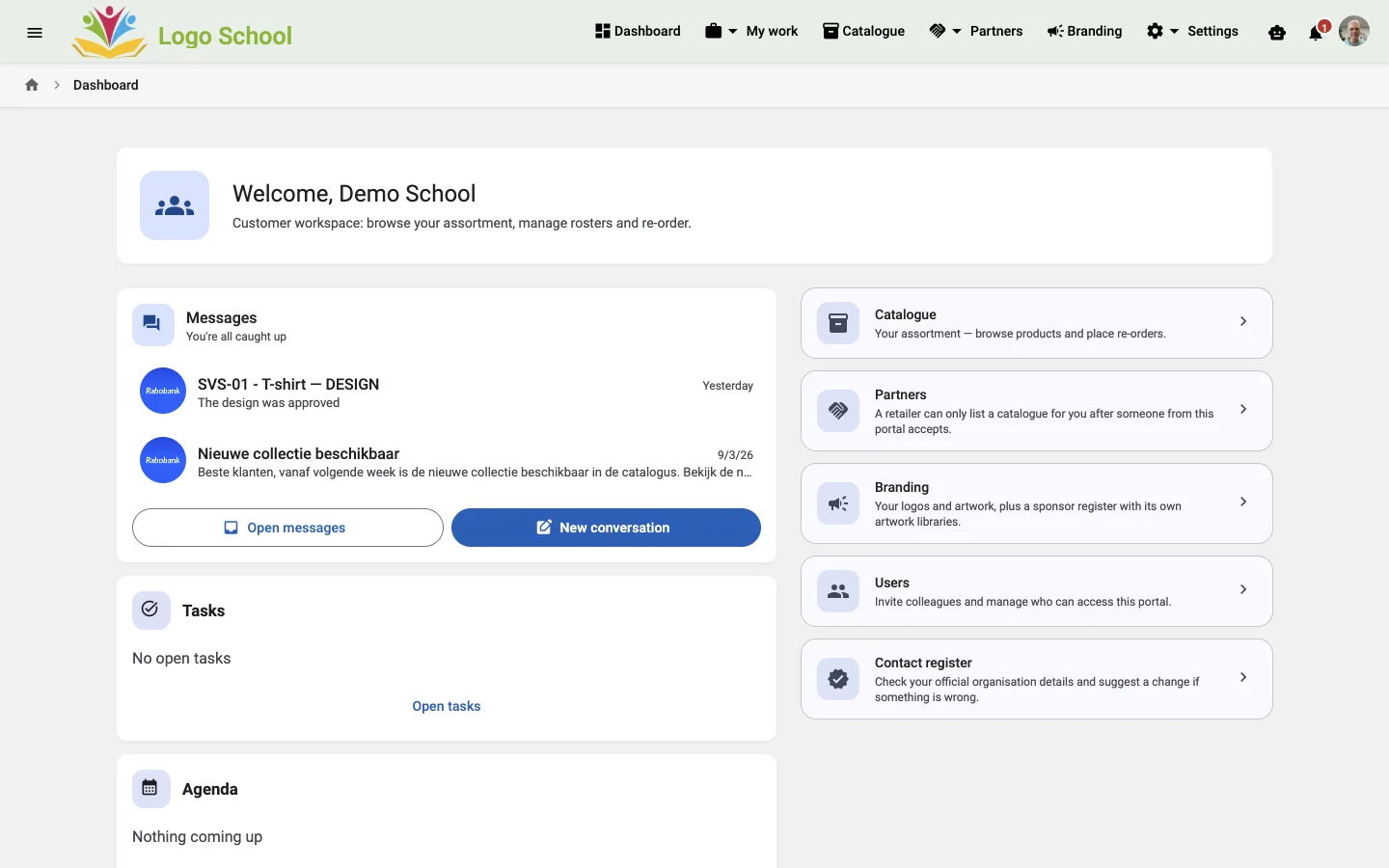This screenshot has width=1389, height=868.
Task: Expand the Partners dropdown in navbar
Action: pos(975,31)
